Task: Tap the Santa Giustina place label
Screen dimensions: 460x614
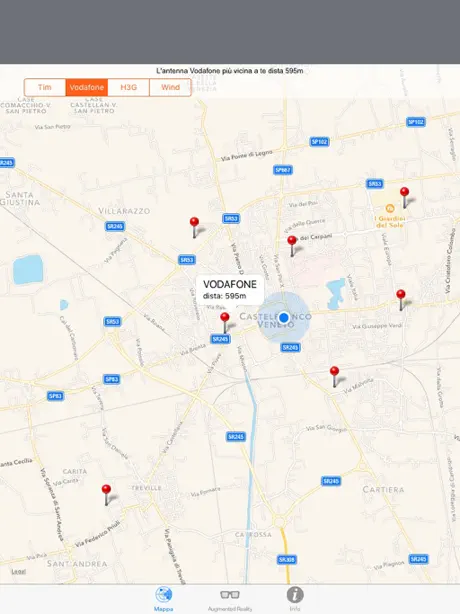Action: [20, 199]
